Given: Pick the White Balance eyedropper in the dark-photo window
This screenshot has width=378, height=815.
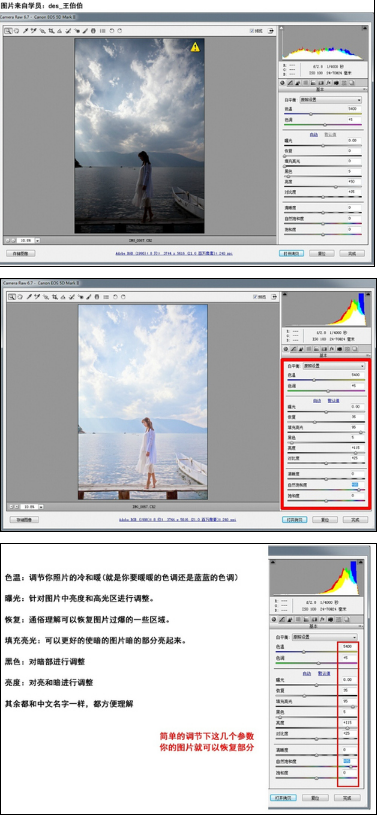Looking at the screenshot, I should (x=25, y=31).
